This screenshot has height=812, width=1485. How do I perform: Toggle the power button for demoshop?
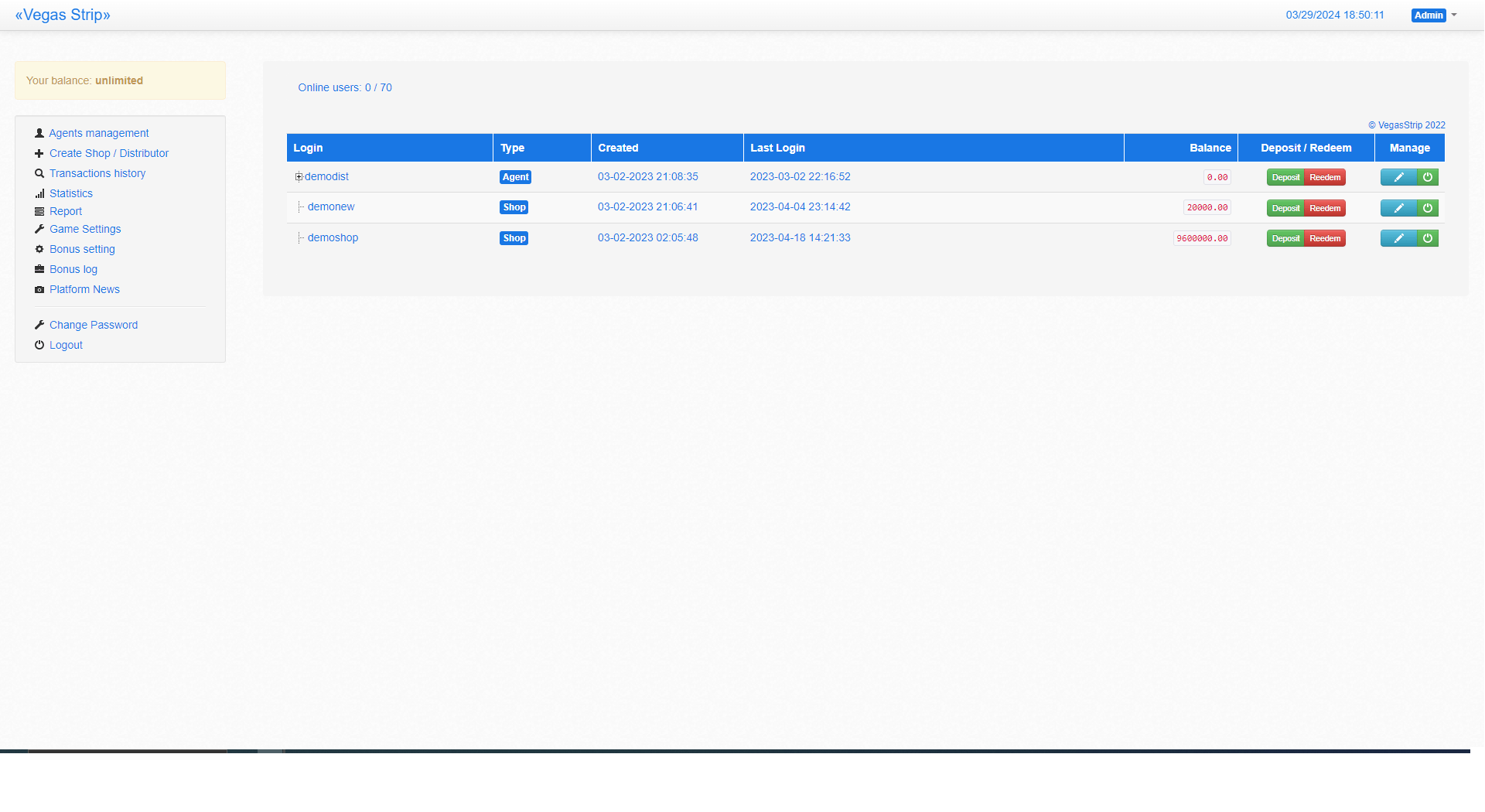[1428, 238]
